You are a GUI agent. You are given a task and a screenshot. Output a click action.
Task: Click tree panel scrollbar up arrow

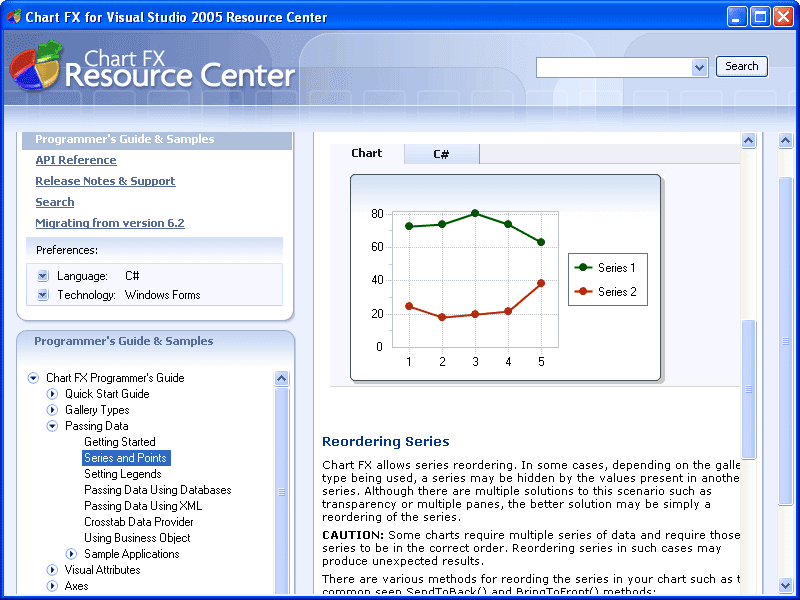(282, 378)
